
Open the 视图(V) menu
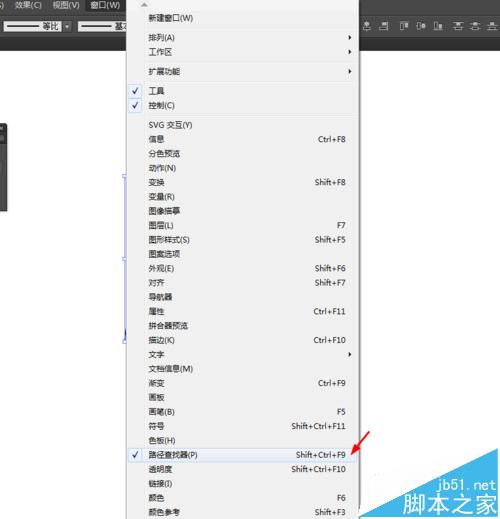pyautogui.click(x=66, y=5)
